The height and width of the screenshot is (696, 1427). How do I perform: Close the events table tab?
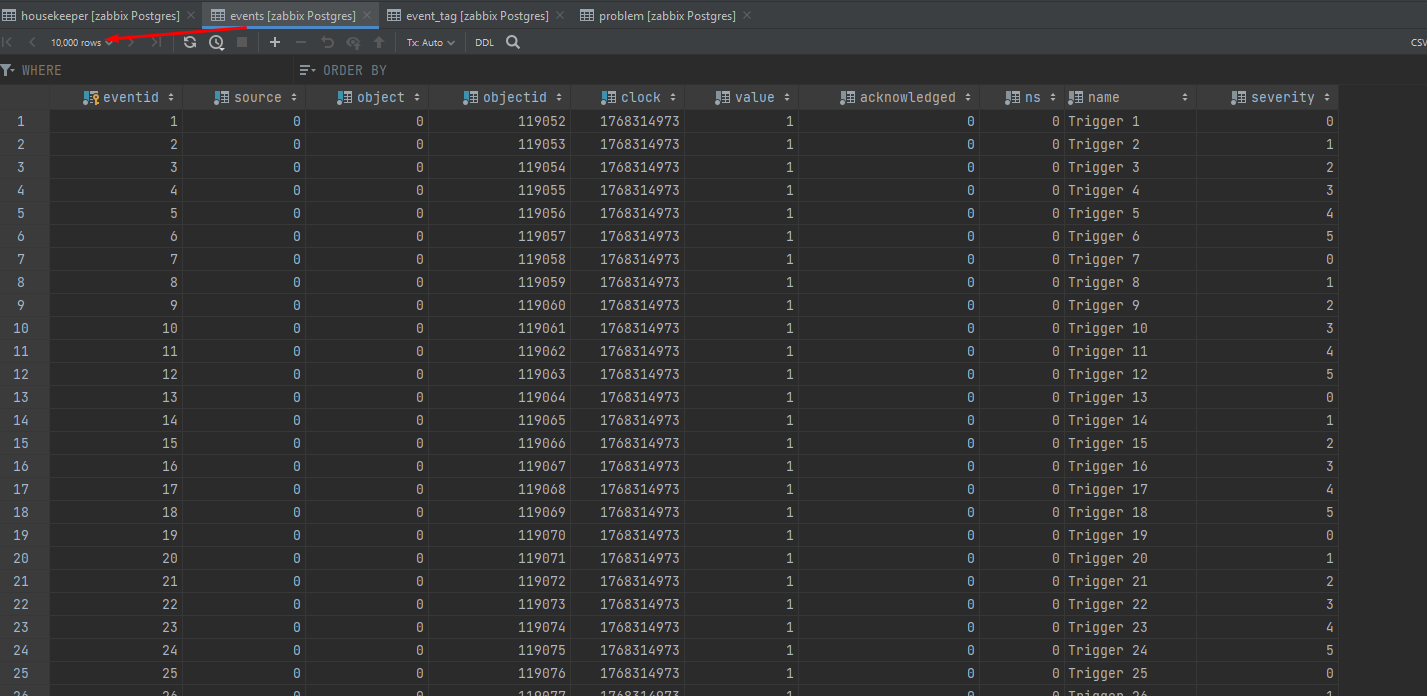point(368,16)
